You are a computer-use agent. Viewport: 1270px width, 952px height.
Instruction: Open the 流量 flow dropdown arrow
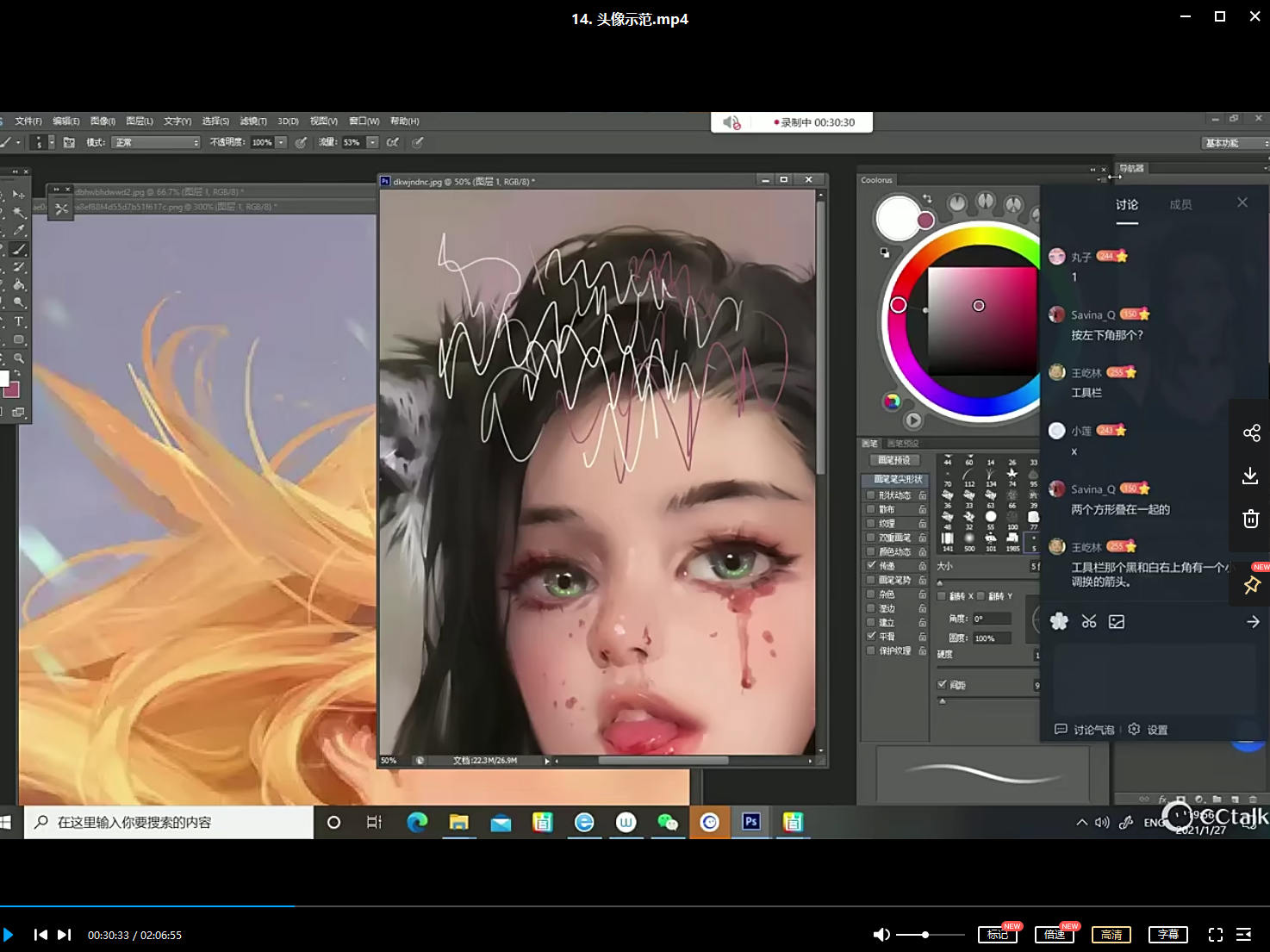click(x=372, y=143)
